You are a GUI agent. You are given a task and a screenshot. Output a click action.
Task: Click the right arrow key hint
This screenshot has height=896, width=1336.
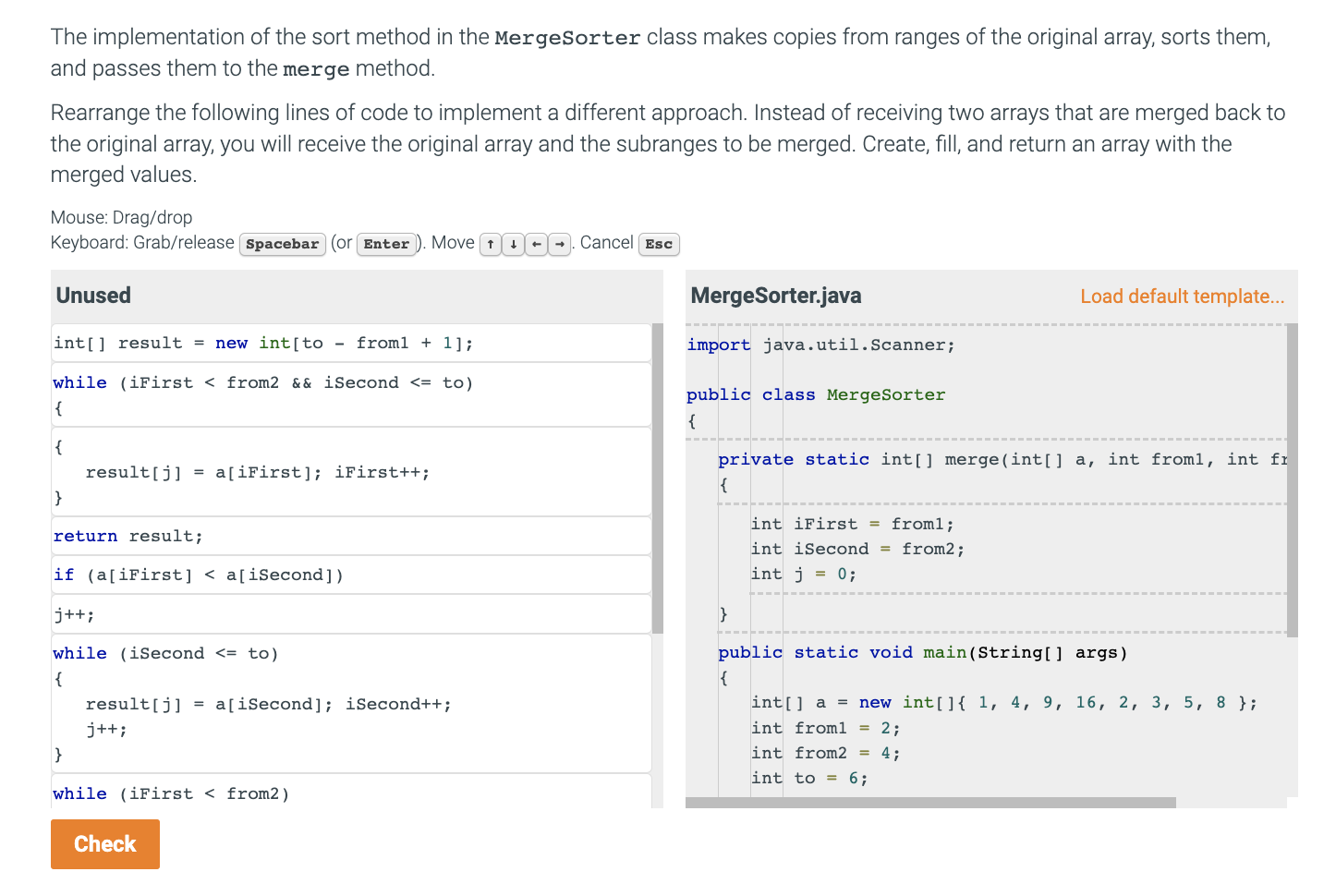pyautogui.click(x=560, y=244)
